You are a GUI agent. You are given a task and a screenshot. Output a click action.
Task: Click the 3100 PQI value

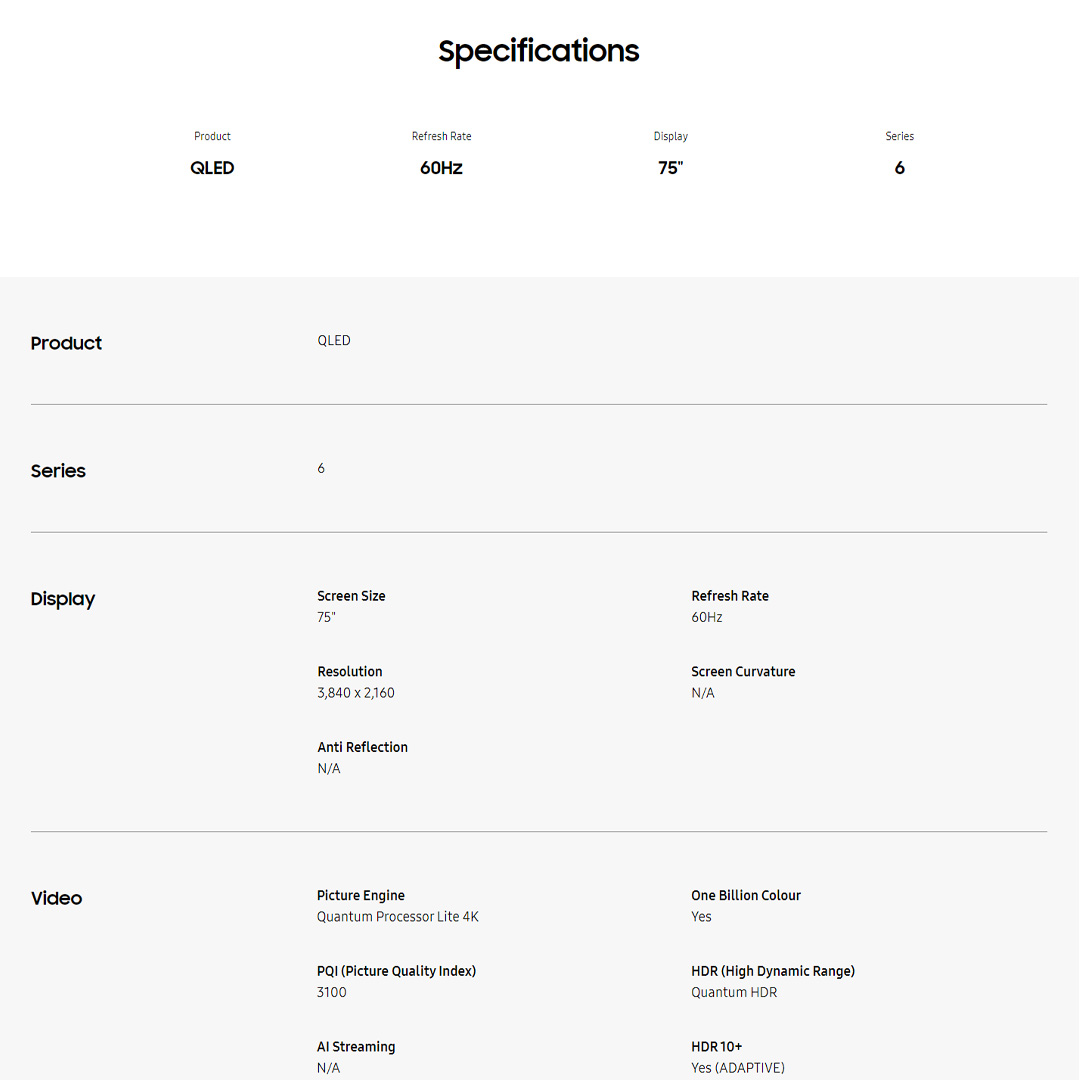[x=332, y=993]
